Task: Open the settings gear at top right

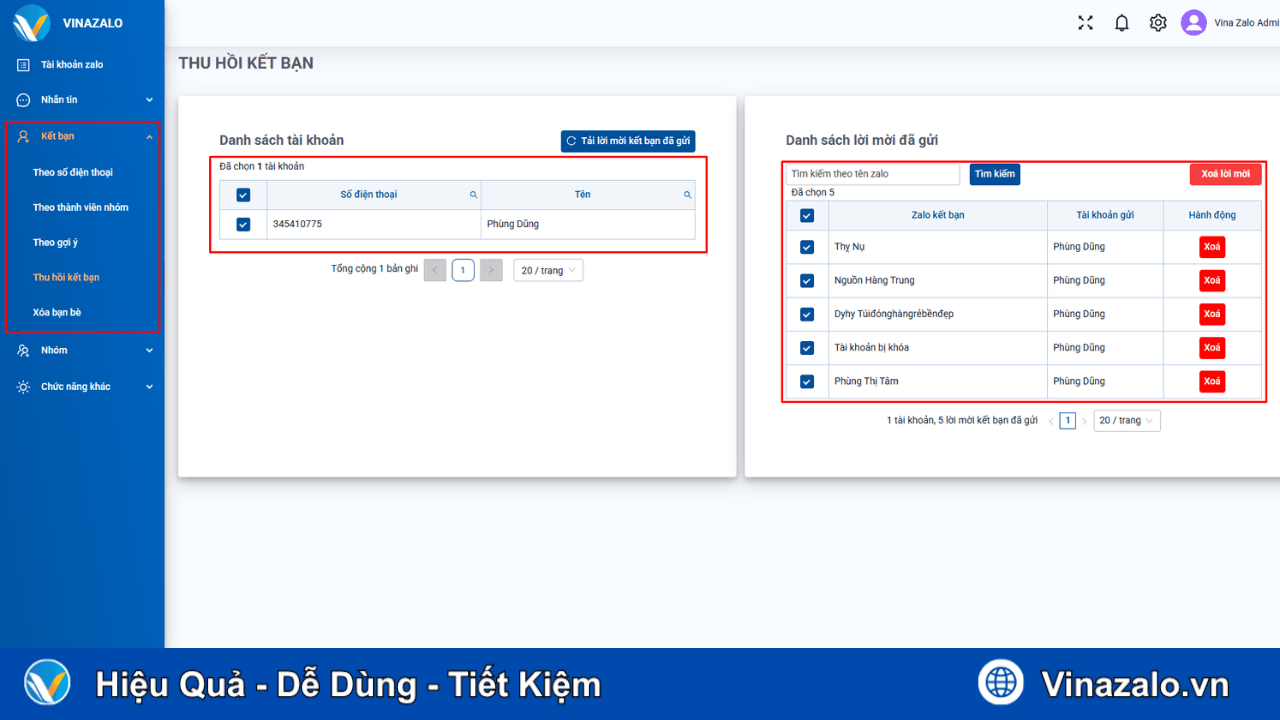Action: [x=1157, y=22]
